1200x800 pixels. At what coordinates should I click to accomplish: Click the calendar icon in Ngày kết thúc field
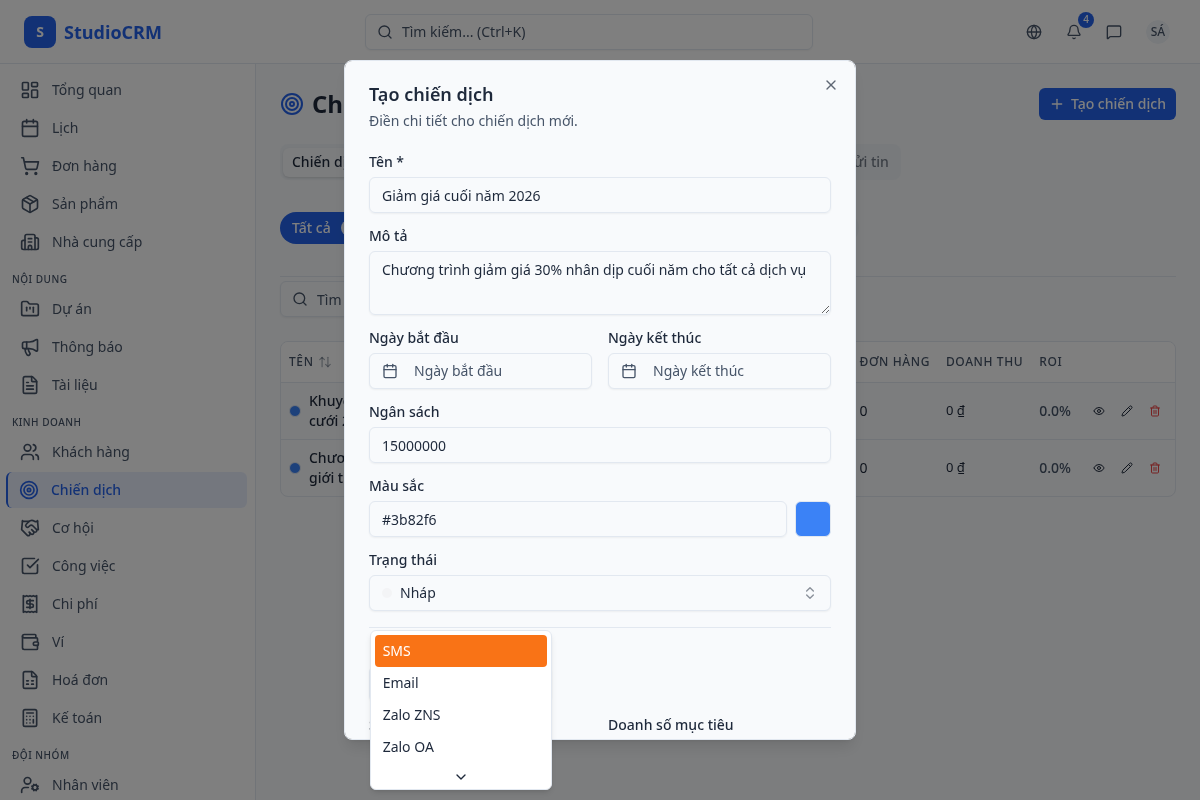[x=629, y=371]
